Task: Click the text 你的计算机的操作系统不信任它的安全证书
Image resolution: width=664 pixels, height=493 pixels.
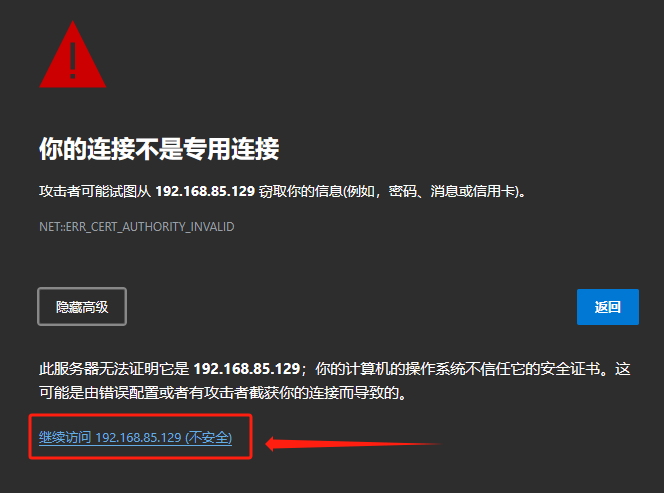Action: coord(458,369)
